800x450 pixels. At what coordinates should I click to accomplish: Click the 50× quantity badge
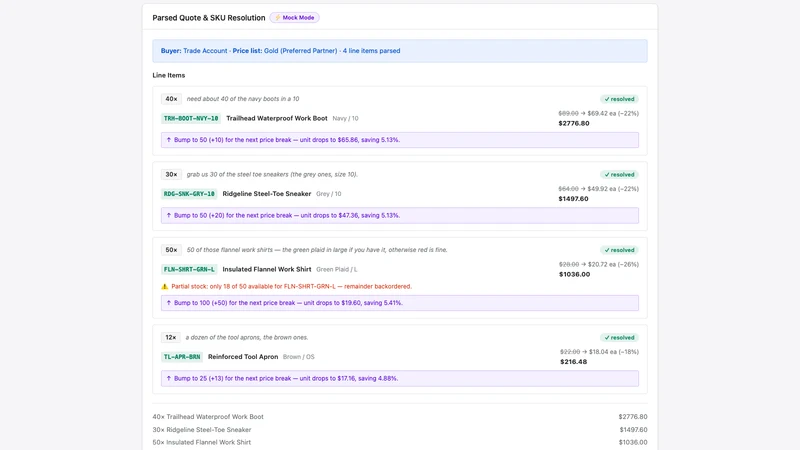[x=171, y=250]
